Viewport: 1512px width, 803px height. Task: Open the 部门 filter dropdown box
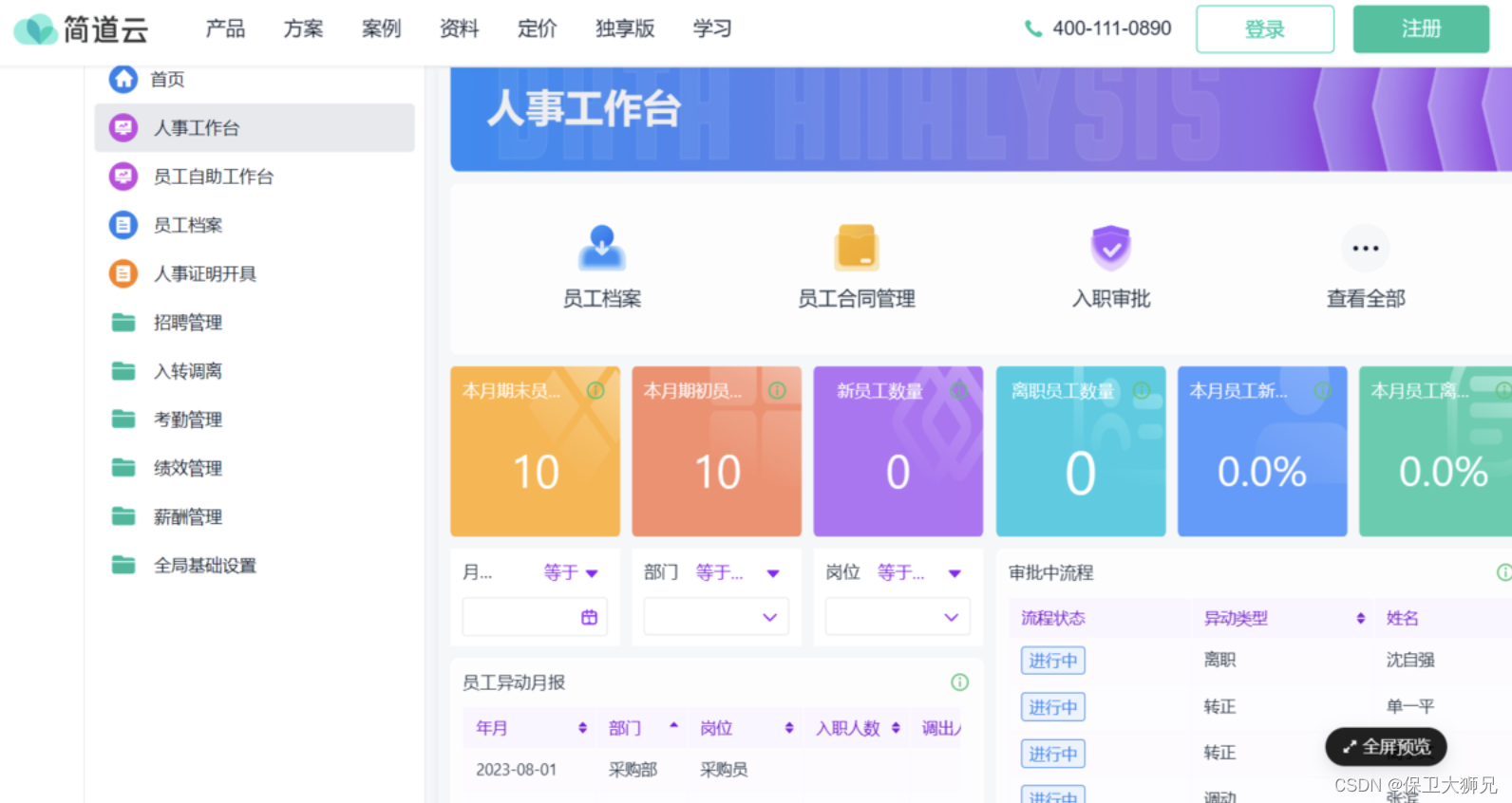(x=715, y=617)
